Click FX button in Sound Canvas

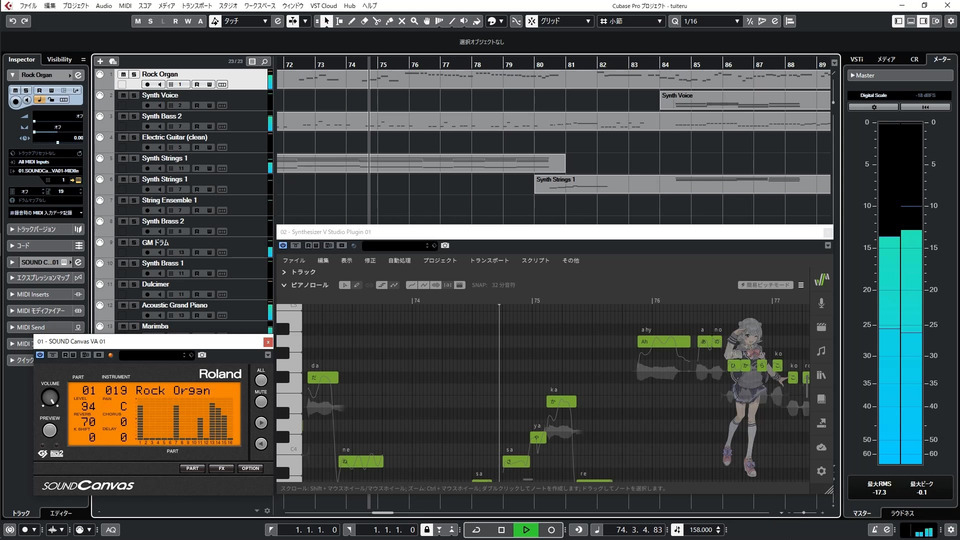222,468
